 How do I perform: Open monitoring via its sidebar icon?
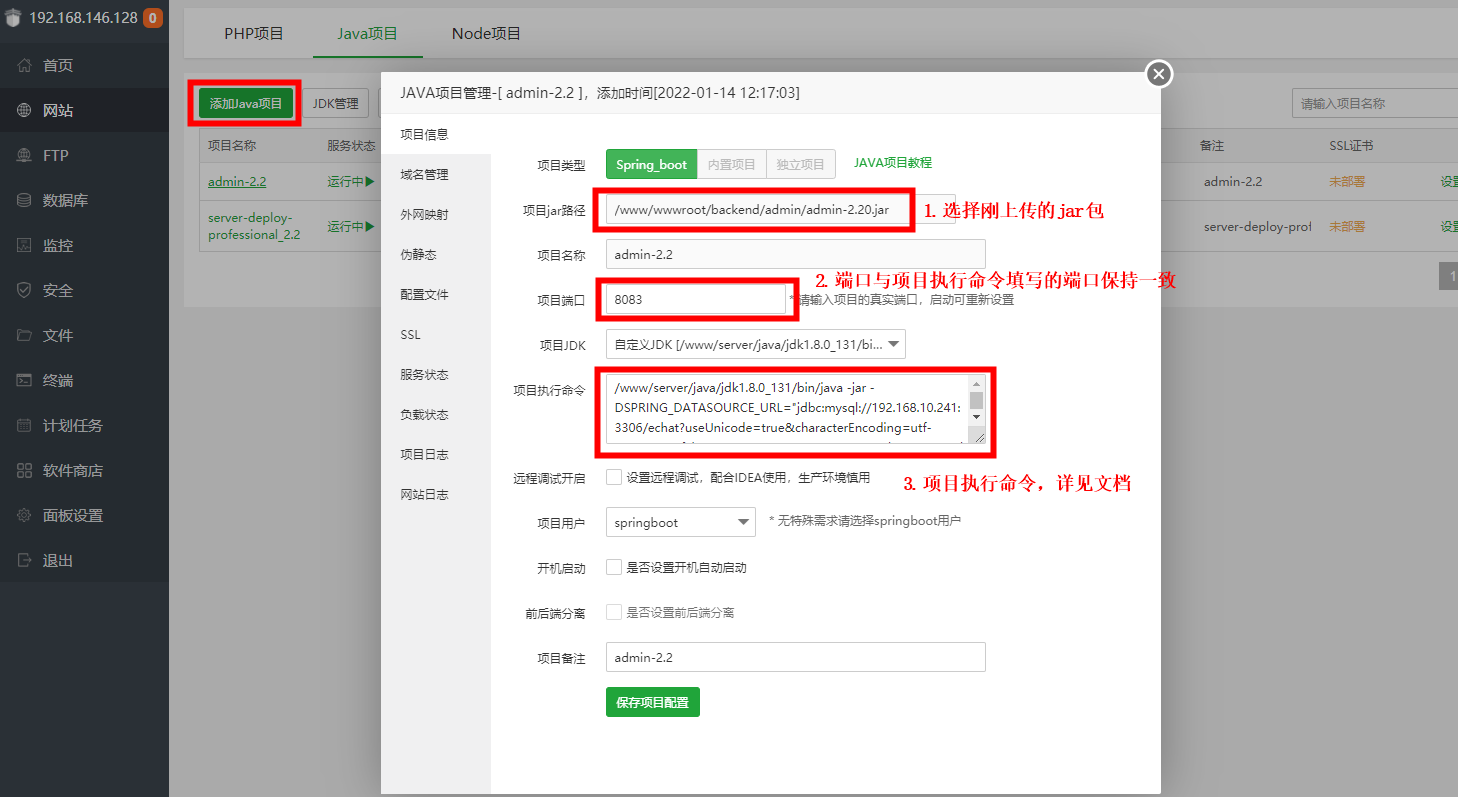(x=24, y=246)
